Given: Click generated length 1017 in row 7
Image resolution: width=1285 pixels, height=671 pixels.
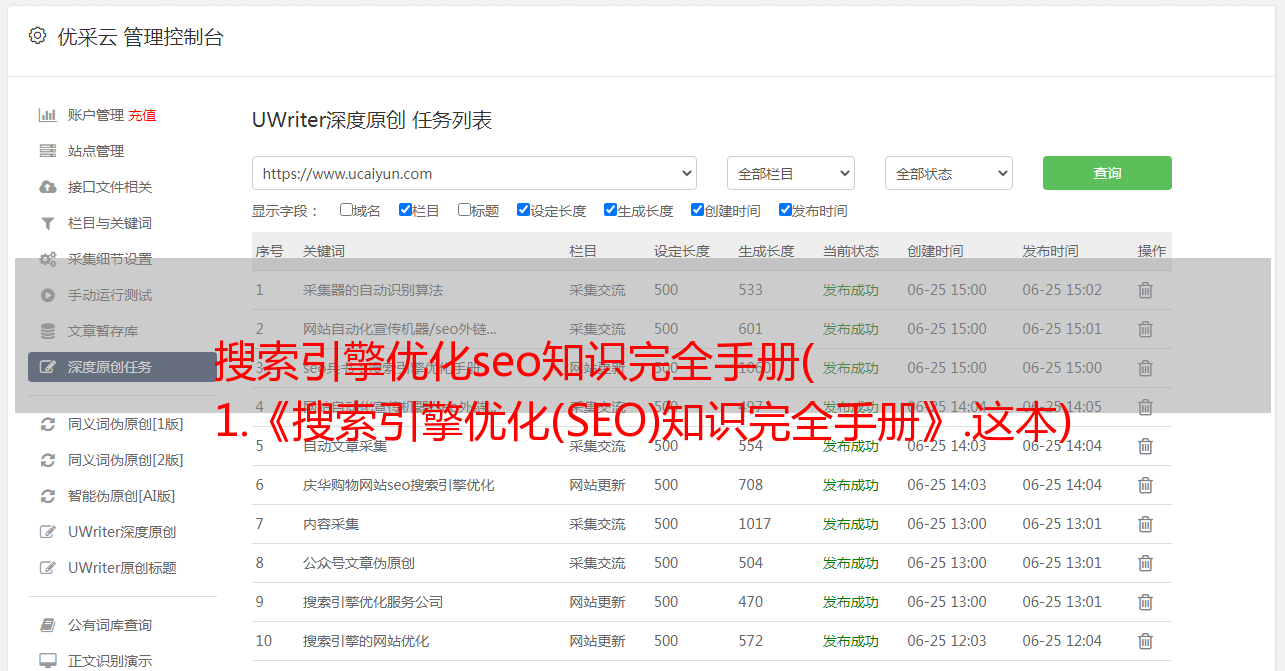Looking at the screenshot, I should tap(755, 524).
